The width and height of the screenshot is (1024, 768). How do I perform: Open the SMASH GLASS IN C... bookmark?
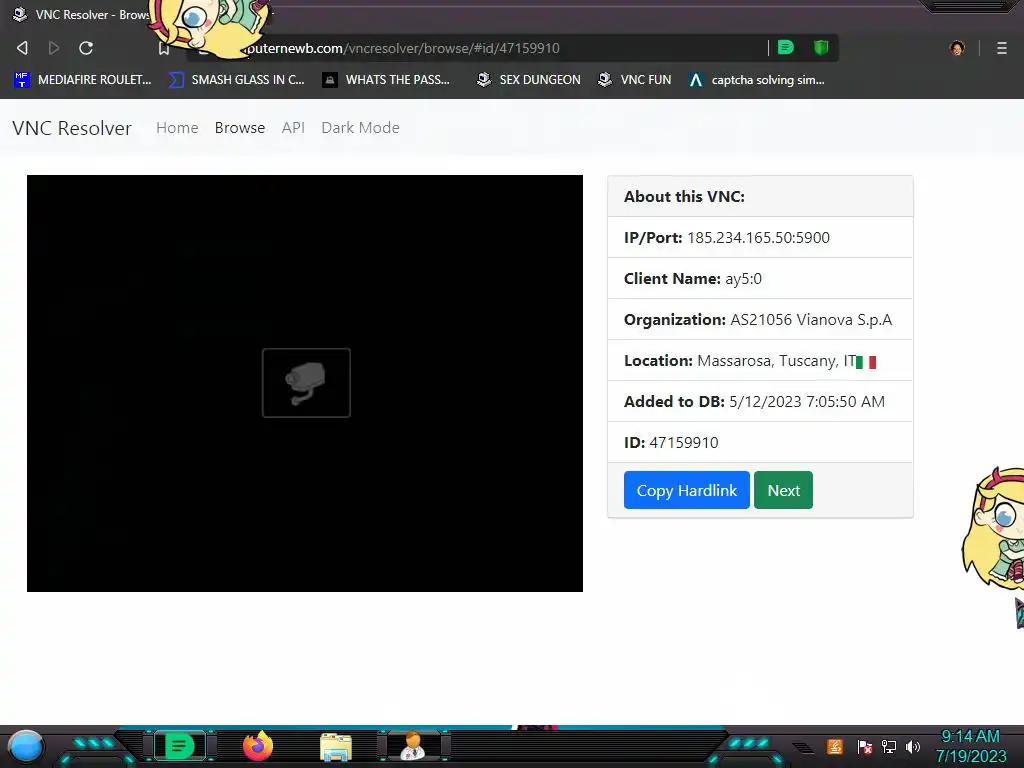tap(236, 80)
